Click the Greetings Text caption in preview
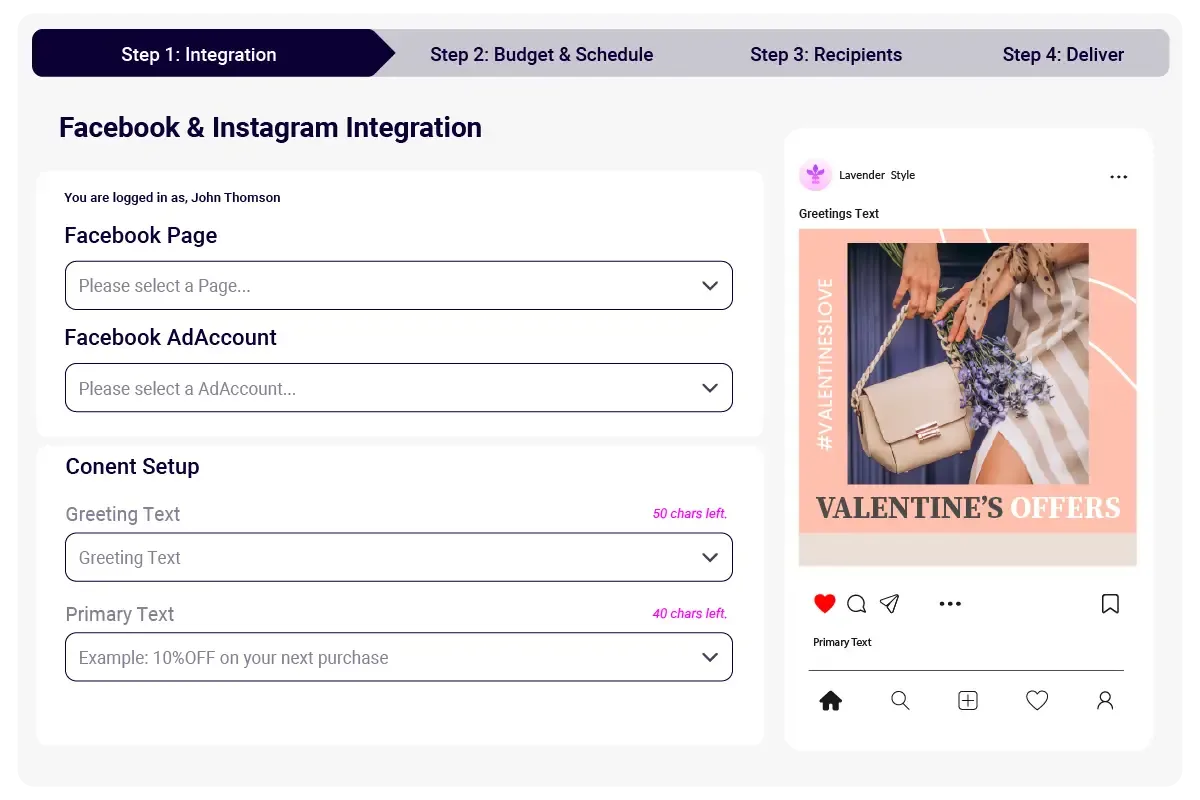Viewport: 1200px width, 800px height. pos(839,214)
